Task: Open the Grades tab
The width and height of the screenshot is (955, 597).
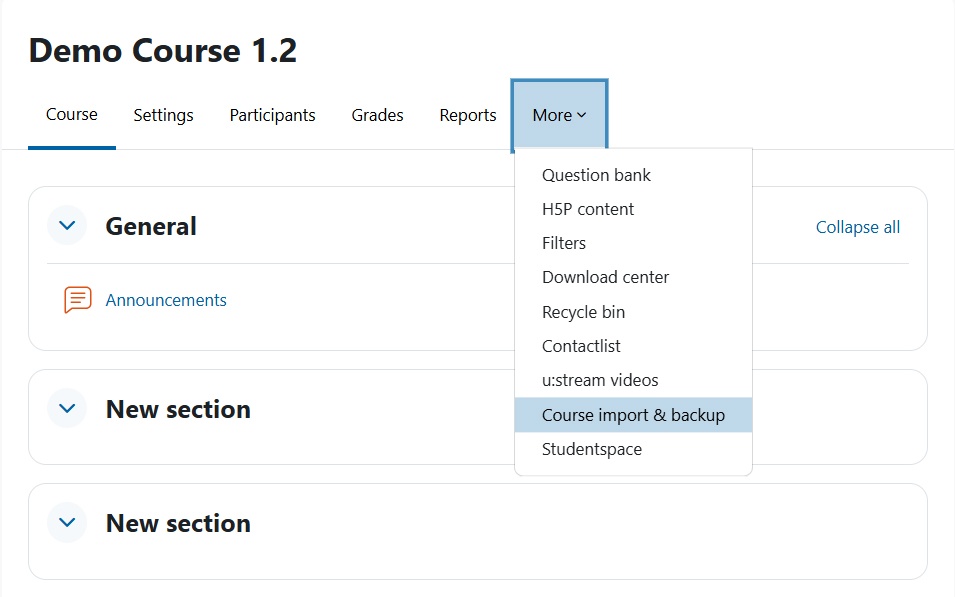Action: tap(378, 115)
